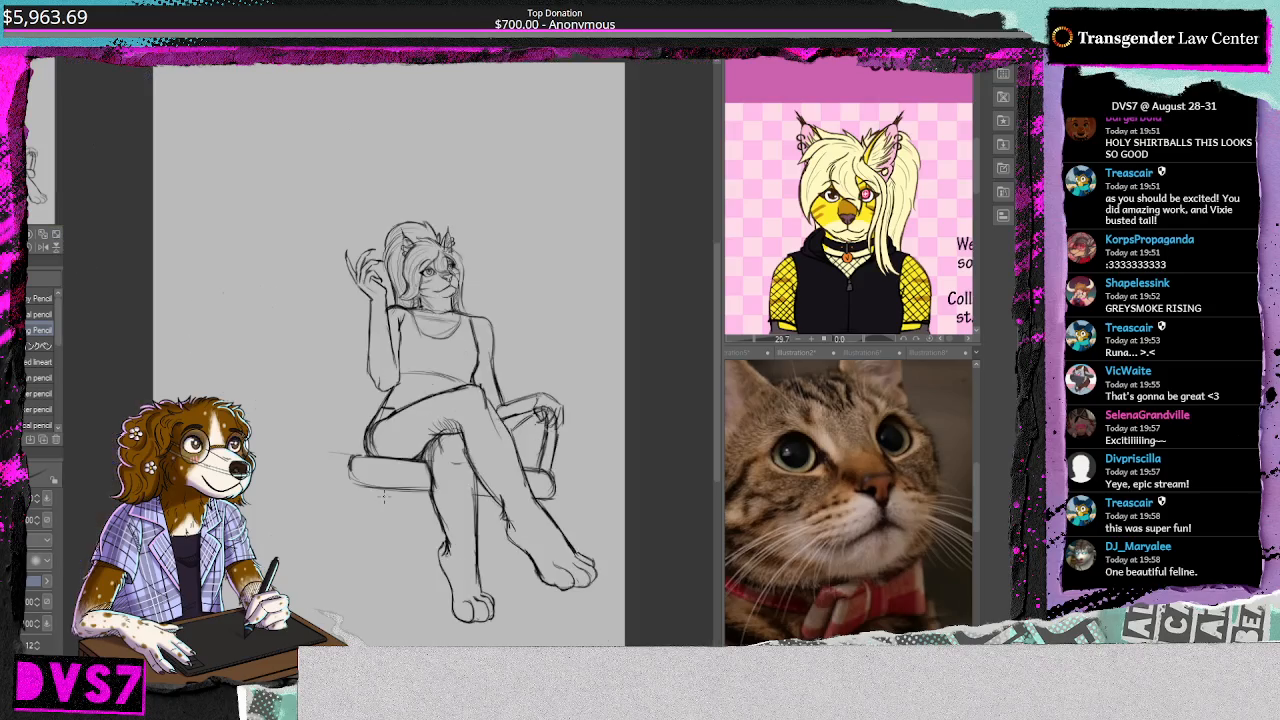Click the fit-to-window icon beside the zoom controls
This screenshot has height=720, width=1280.
[x=824, y=340]
